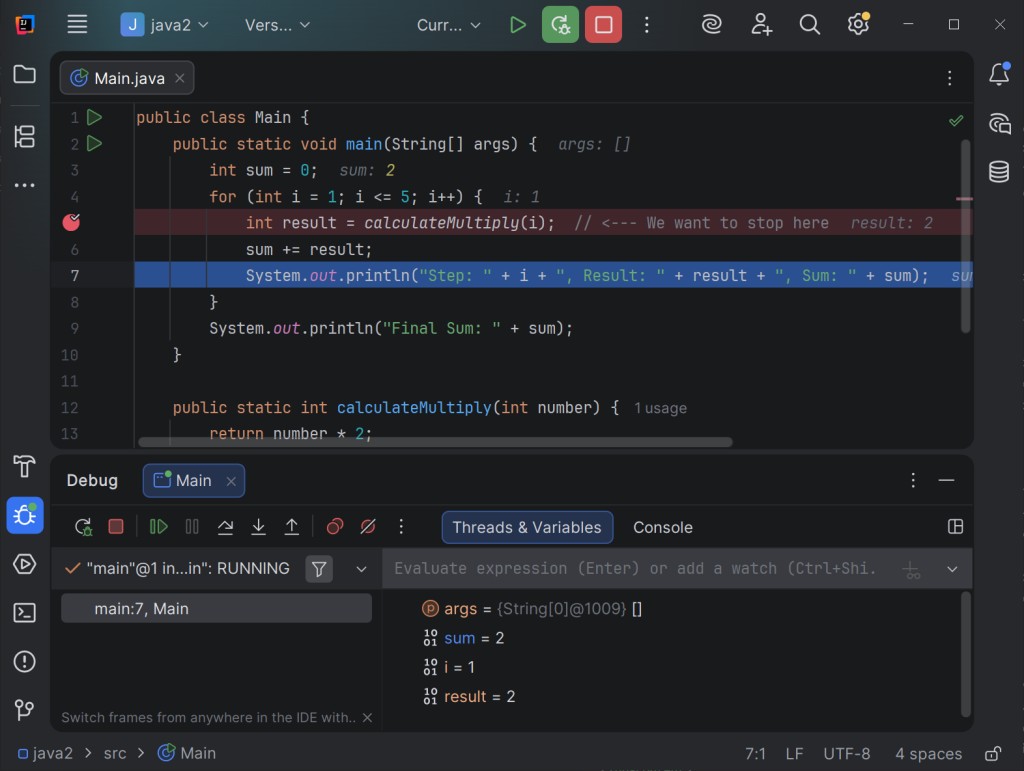This screenshot has height=771, width=1024.
Task: Dismiss the Switch frames hint
Action: pos(367,717)
